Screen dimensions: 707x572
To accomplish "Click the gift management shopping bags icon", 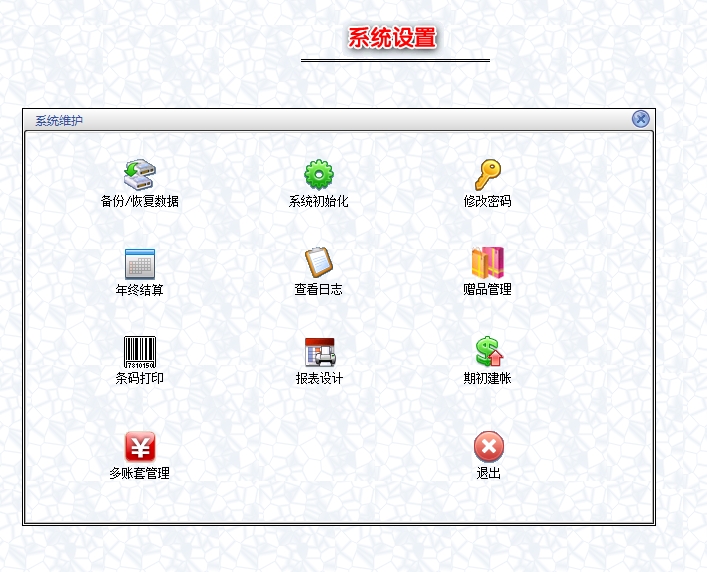I will pyautogui.click(x=488, y=263).
